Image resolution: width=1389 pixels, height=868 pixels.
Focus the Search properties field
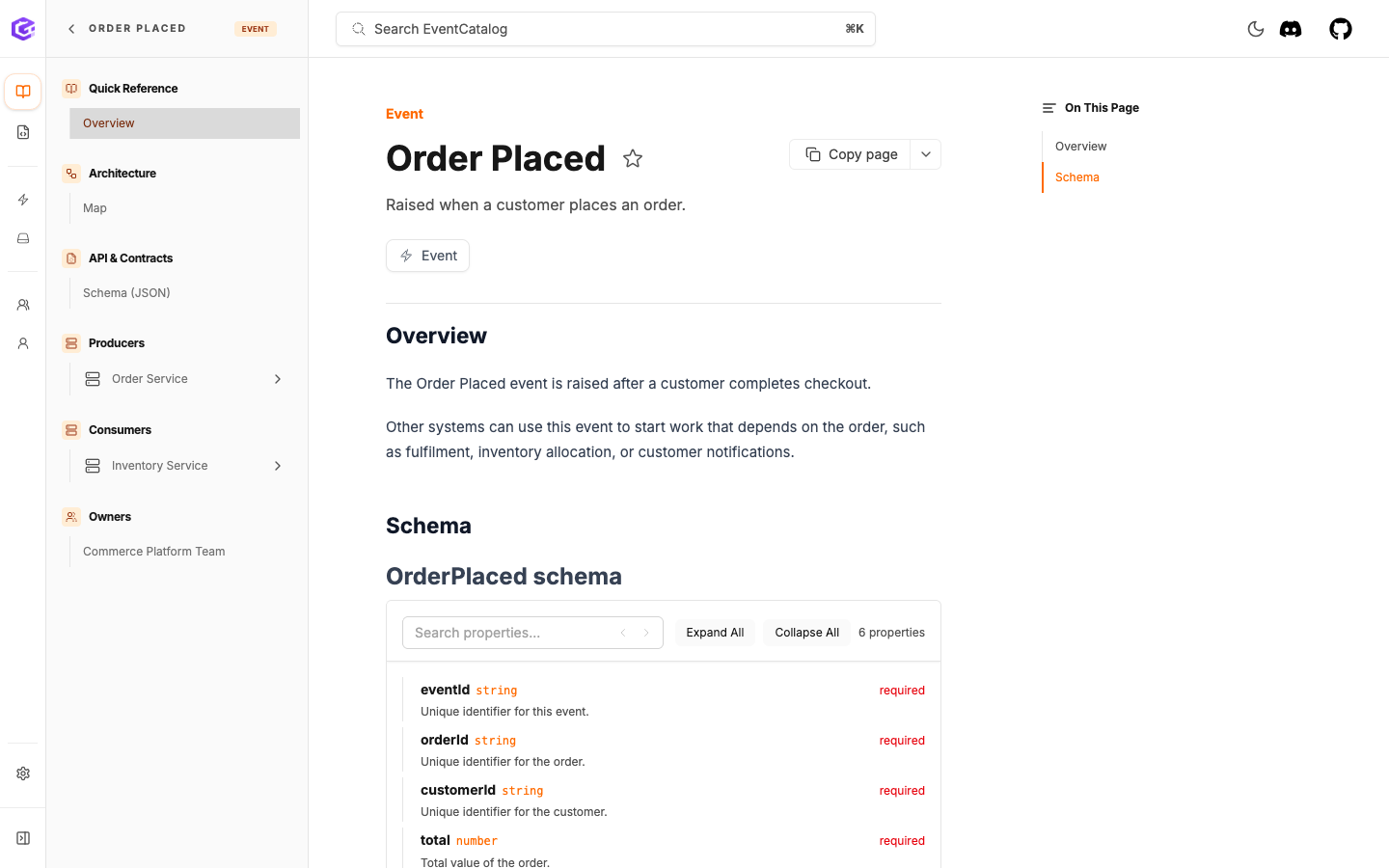[x=532, y=633]
